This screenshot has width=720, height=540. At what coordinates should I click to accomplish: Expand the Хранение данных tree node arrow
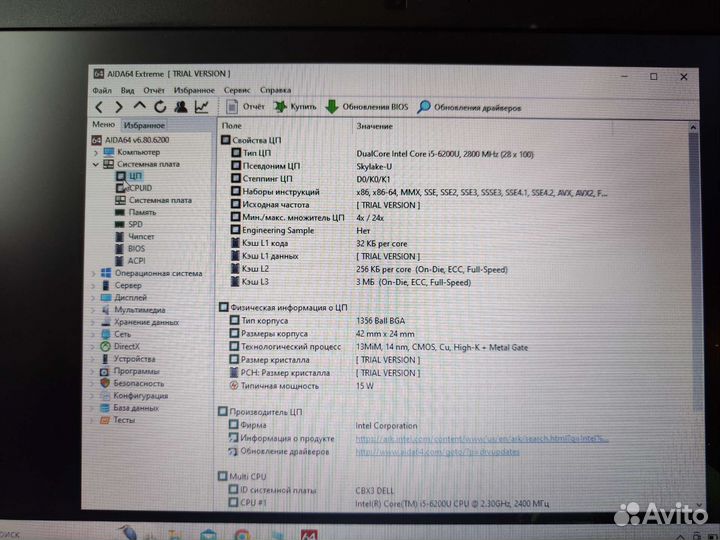click(94, 322)
